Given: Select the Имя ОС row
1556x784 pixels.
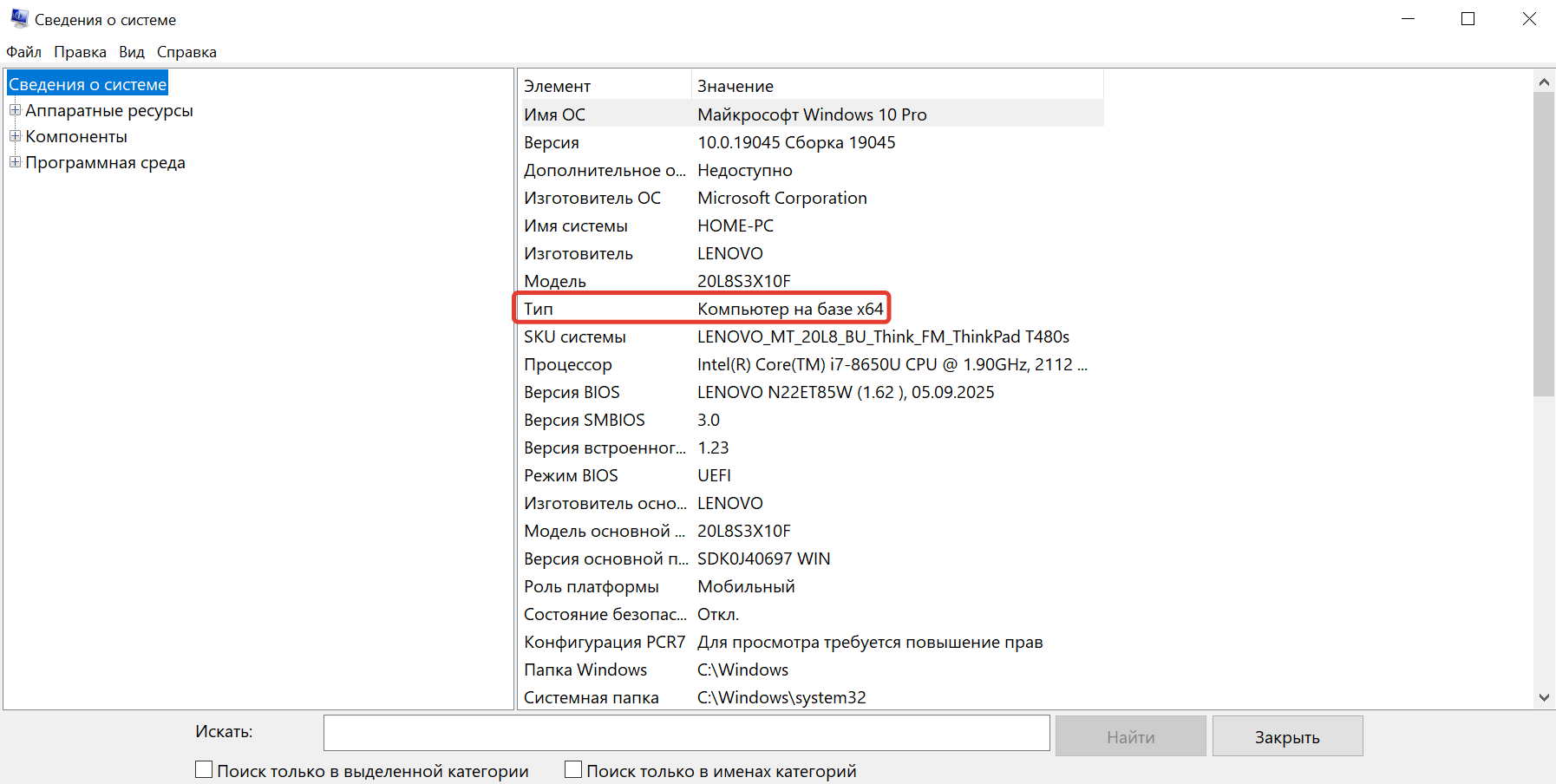Looking at the screenshot, I should coord(811,114).
